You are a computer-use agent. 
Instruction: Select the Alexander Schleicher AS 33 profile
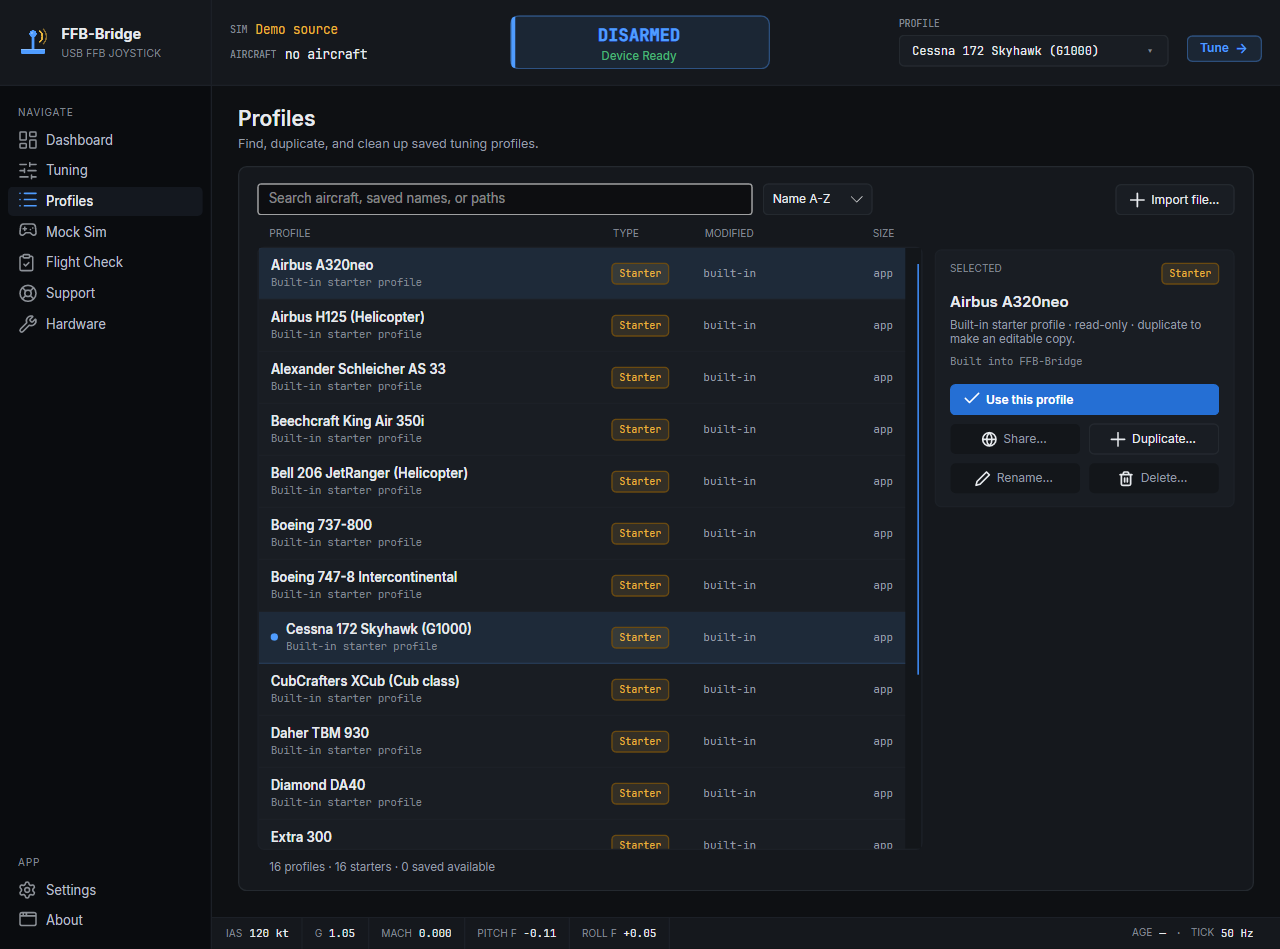582,377
